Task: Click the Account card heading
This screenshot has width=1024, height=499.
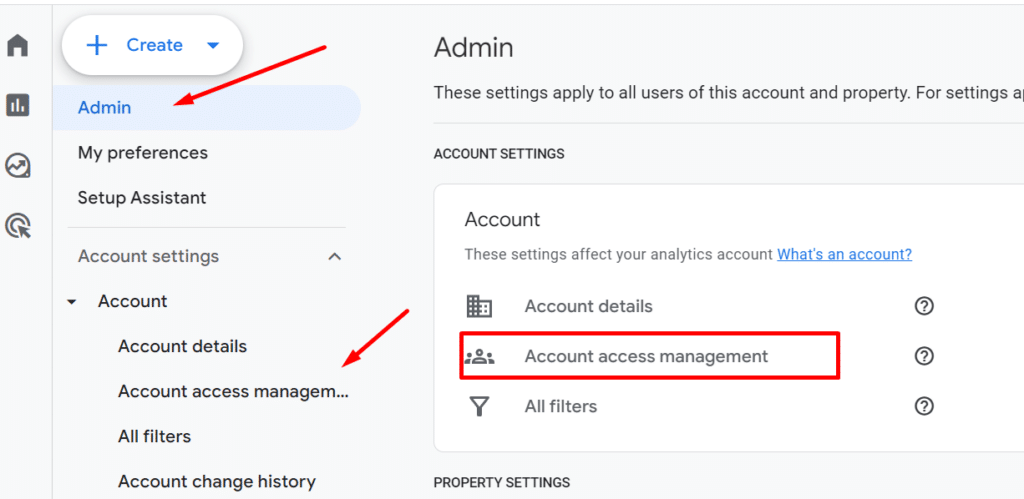Action: 502,219
